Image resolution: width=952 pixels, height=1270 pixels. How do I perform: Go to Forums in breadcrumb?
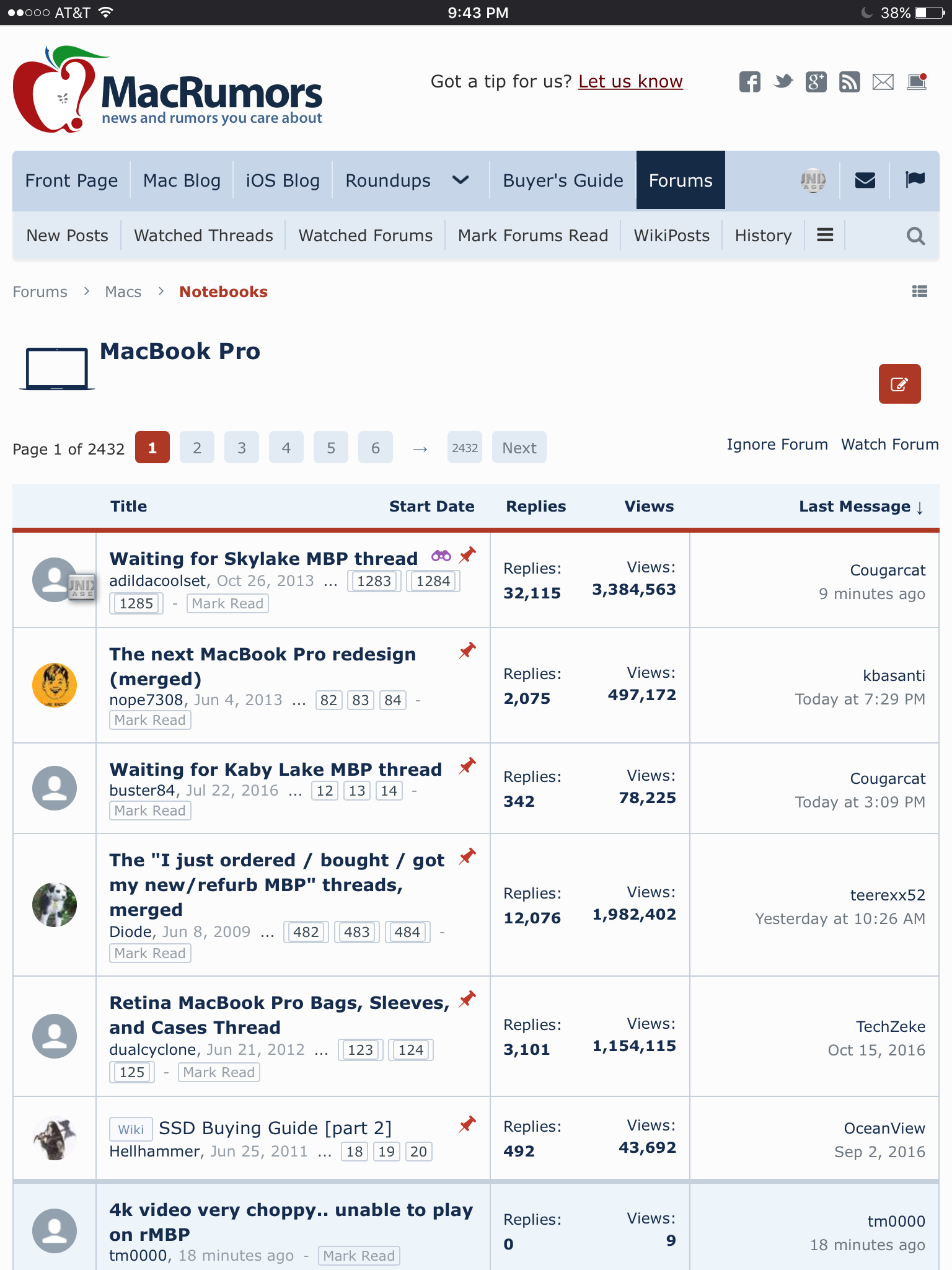click(40, 291)
